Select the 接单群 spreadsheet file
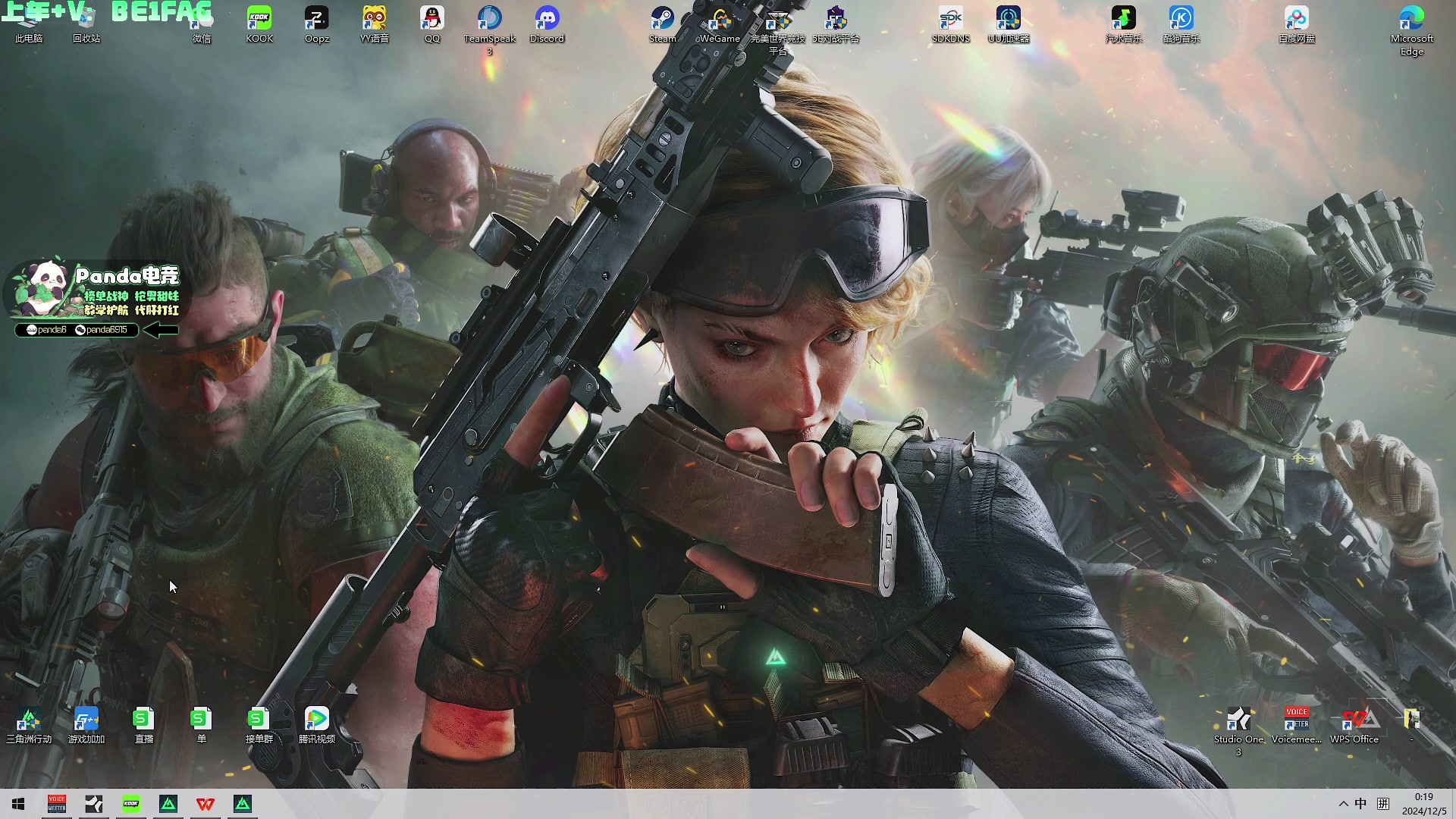 point(259,726)
